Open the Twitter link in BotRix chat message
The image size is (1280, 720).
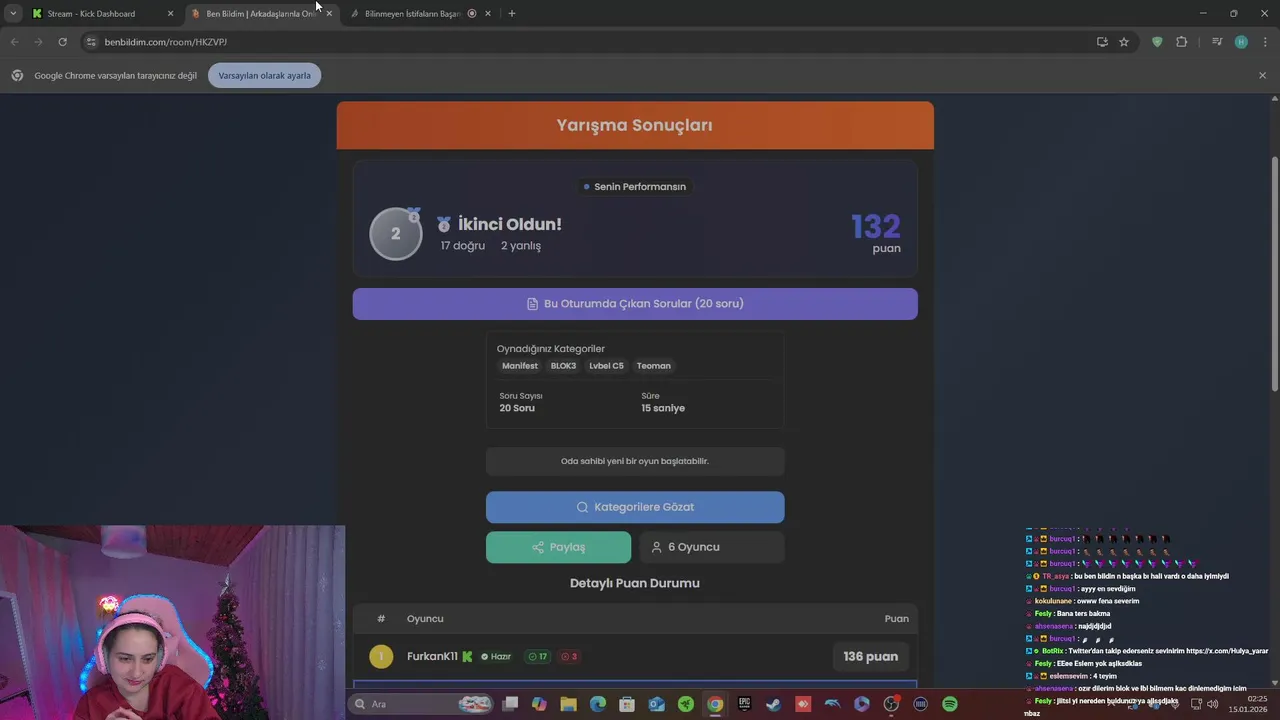point(1227,651)
